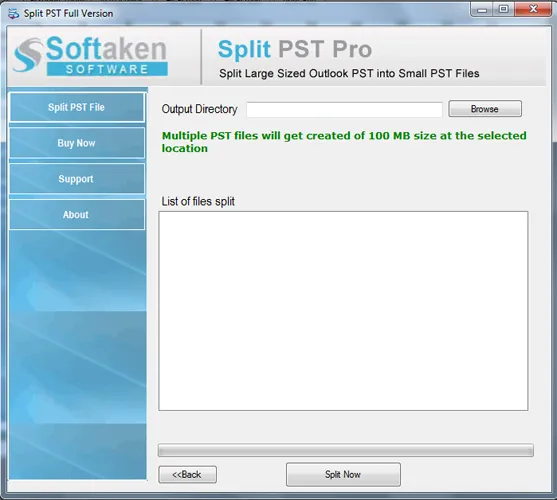Start splitting with Split Now
The height and width of the screenshot is (500, 557).
coord(343,474)
